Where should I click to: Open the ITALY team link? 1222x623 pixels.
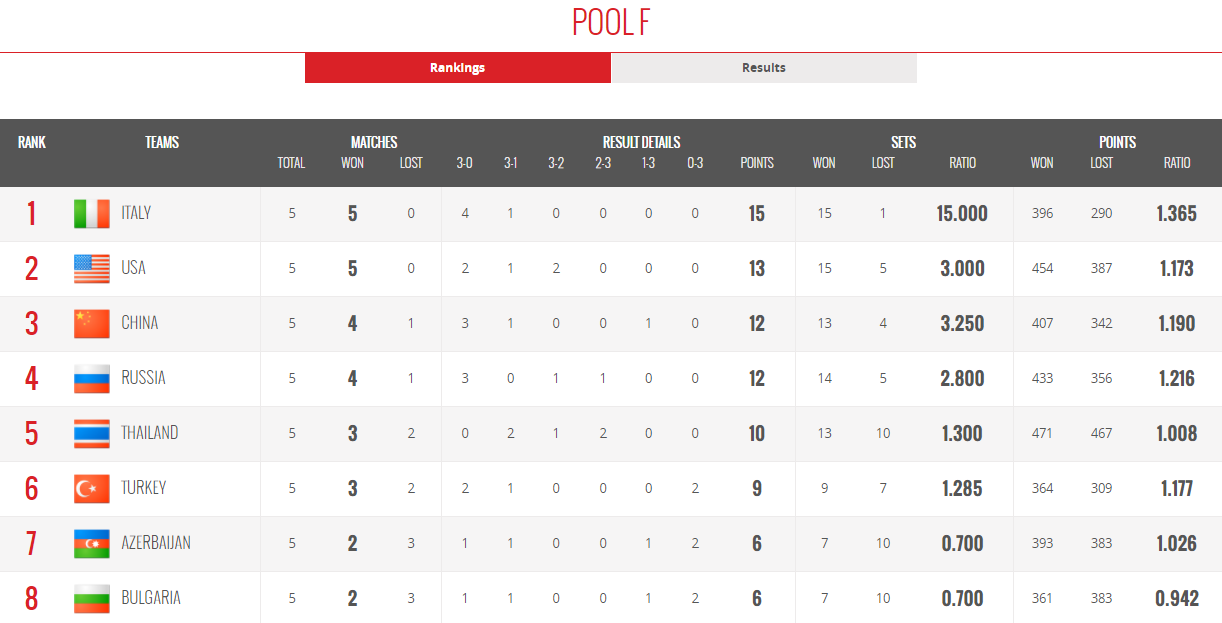tap(136, 213)
